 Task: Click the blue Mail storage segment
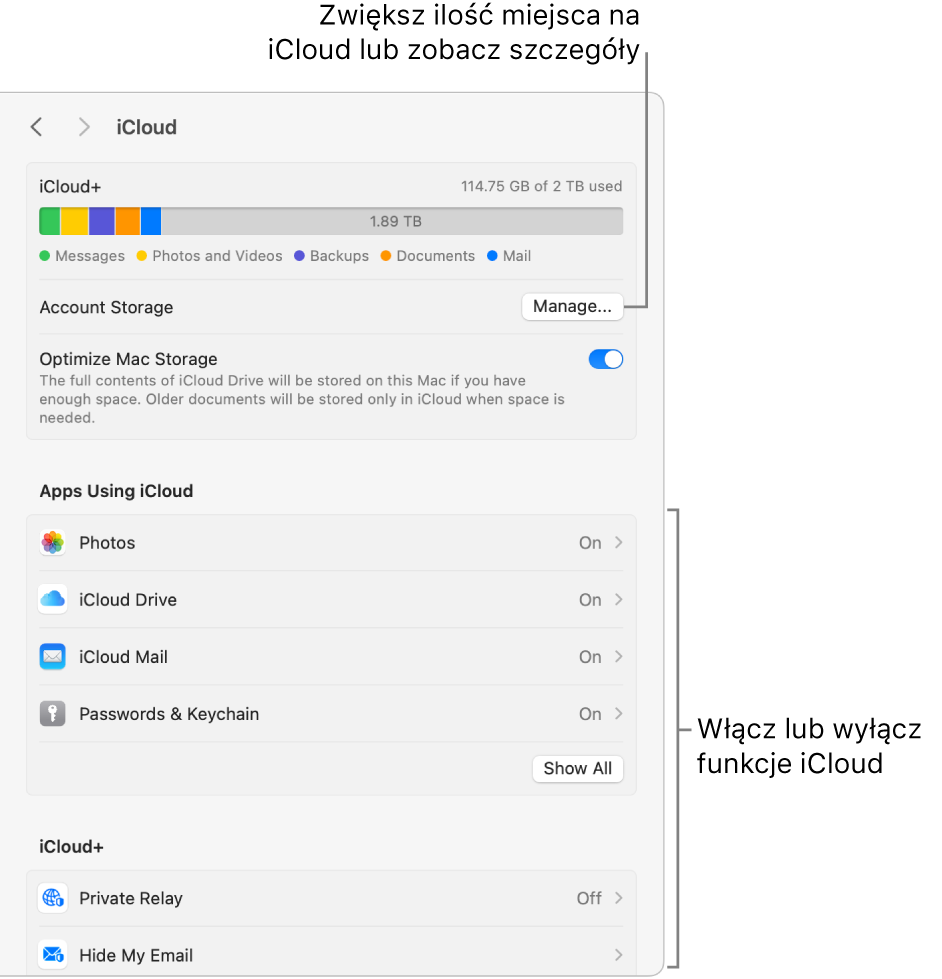tap(151, 221)
